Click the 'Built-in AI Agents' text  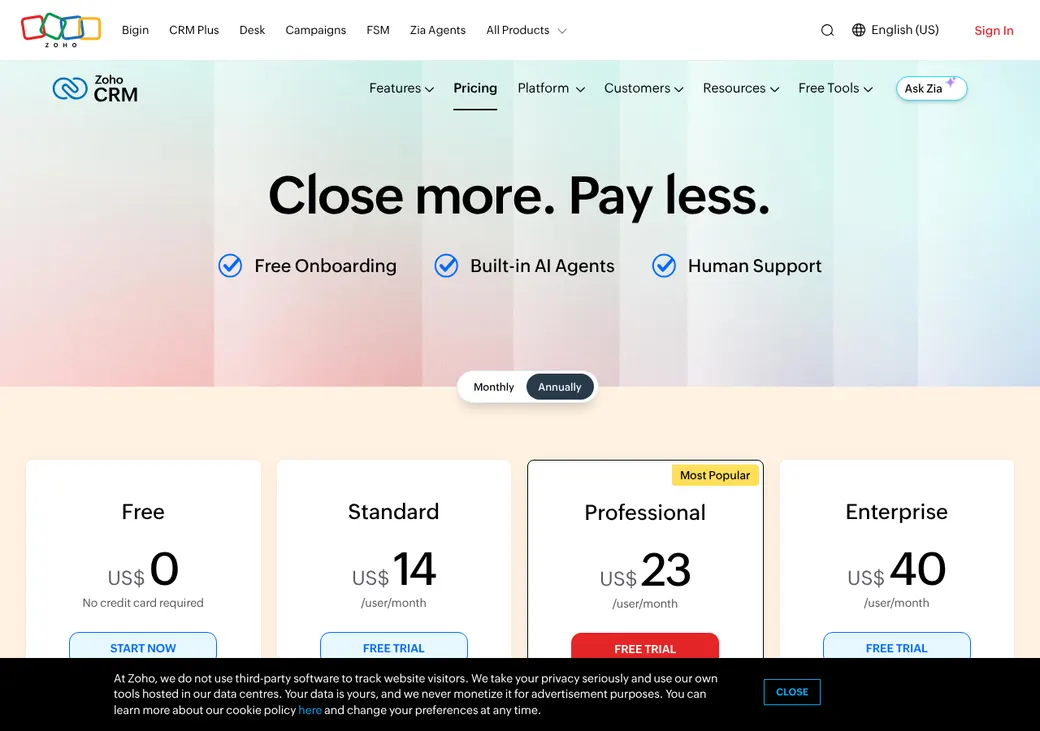(542, 265)
